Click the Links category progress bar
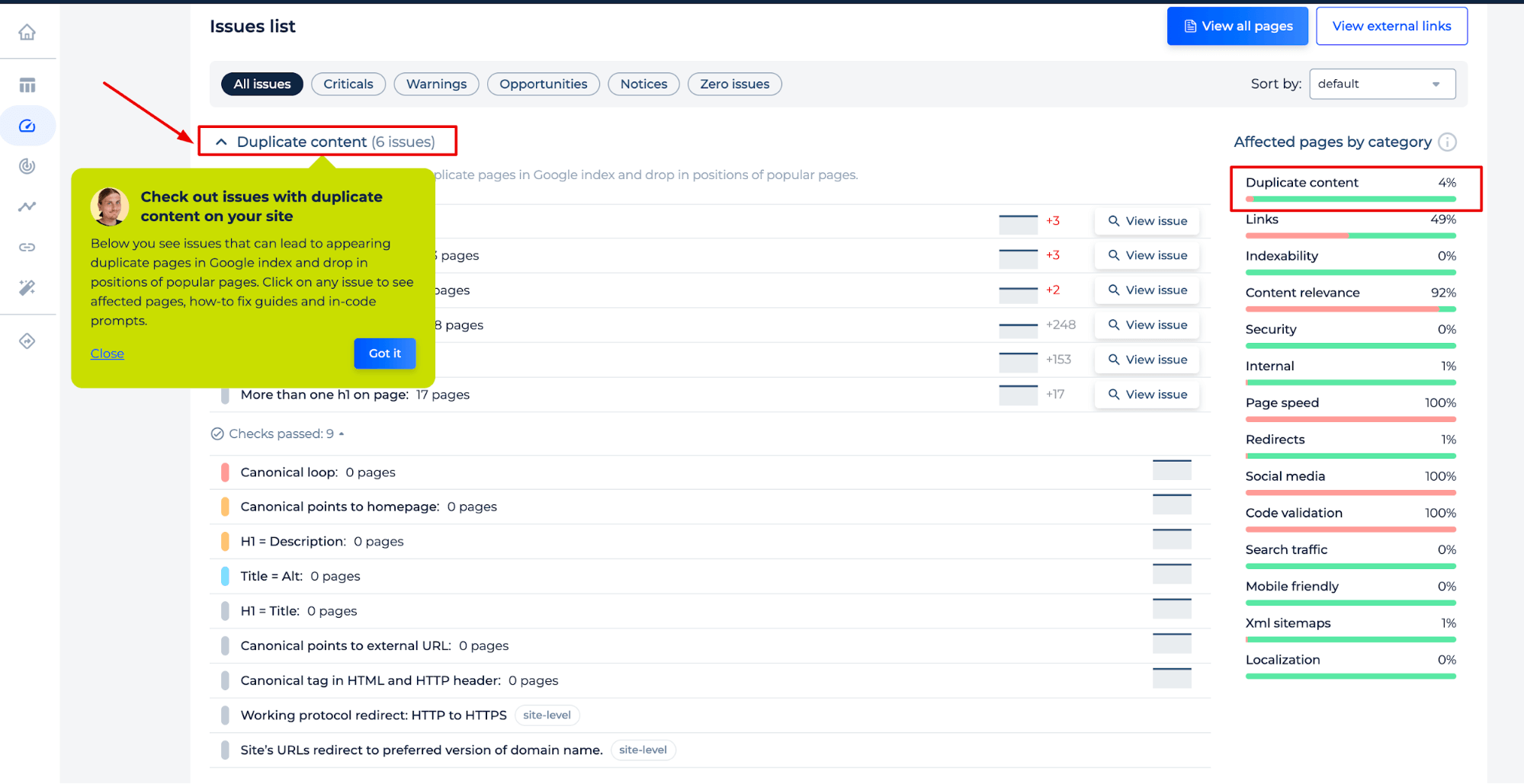This screenshot has height=784, width=1524. [x=1350, y=235]
